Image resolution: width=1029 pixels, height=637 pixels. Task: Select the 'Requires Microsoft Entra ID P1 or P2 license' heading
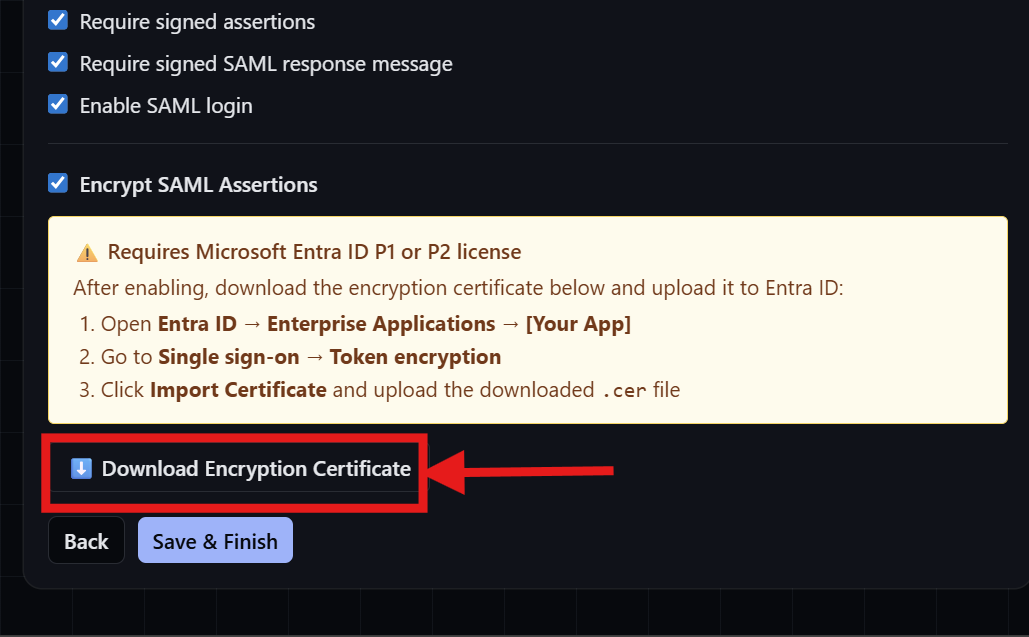(x=314, y=252)
